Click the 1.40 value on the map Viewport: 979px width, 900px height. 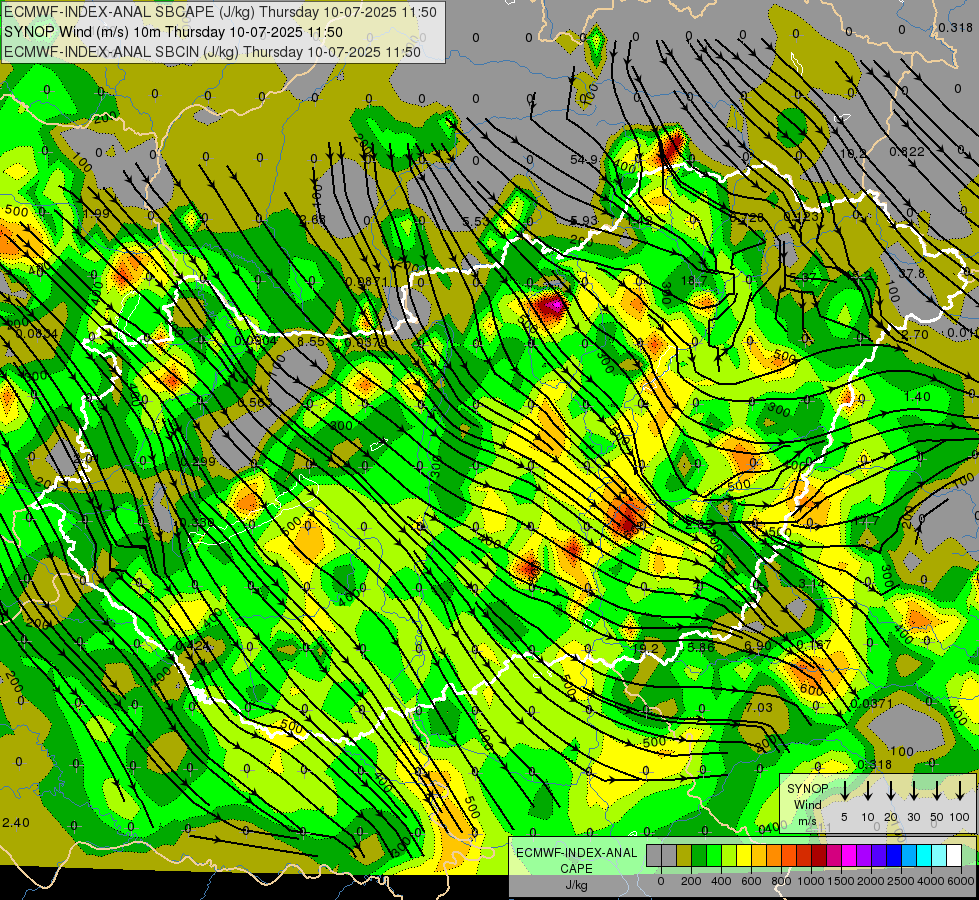917,397
